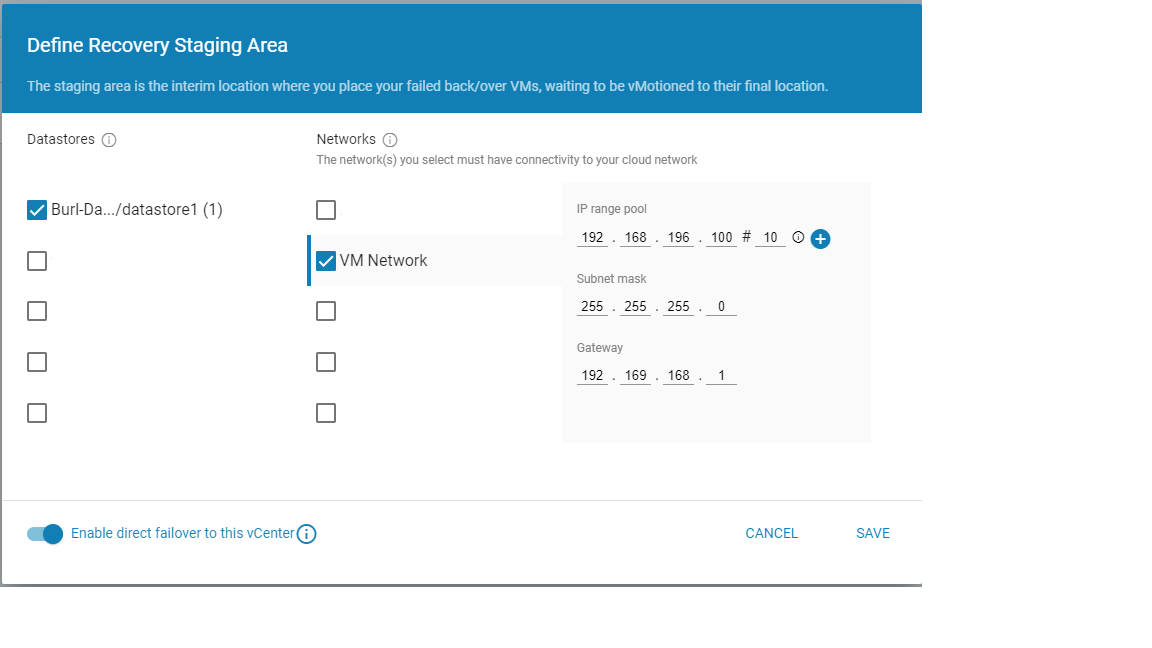Click the Networks info icon
The height and width of the screenshot is (648, 1152).
[x=390, y=139]
